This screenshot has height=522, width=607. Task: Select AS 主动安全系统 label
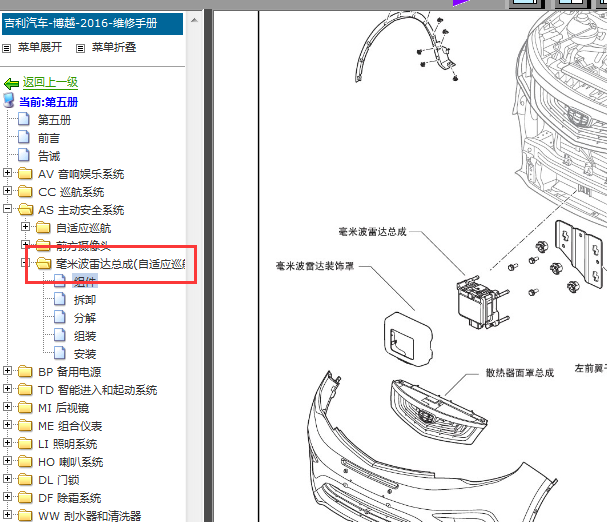[81, 210]
